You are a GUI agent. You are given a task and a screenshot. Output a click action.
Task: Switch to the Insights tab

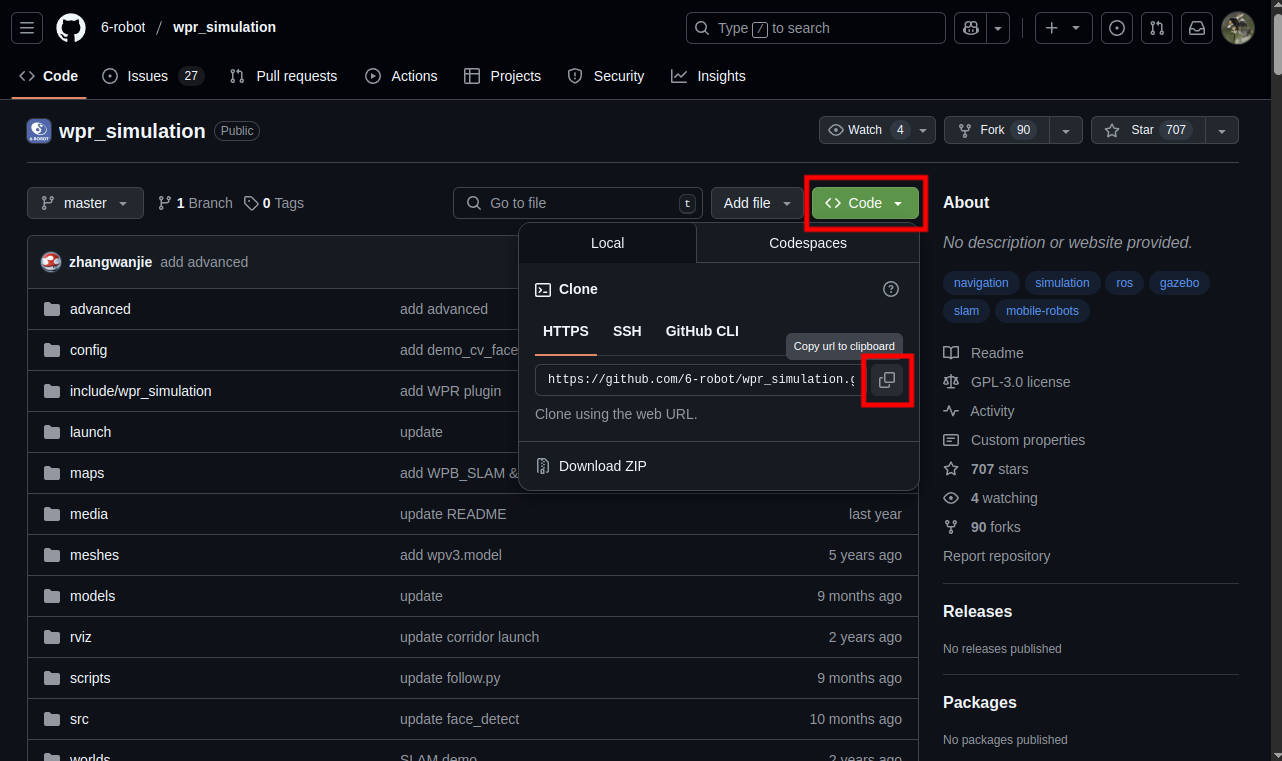[708, 76]
